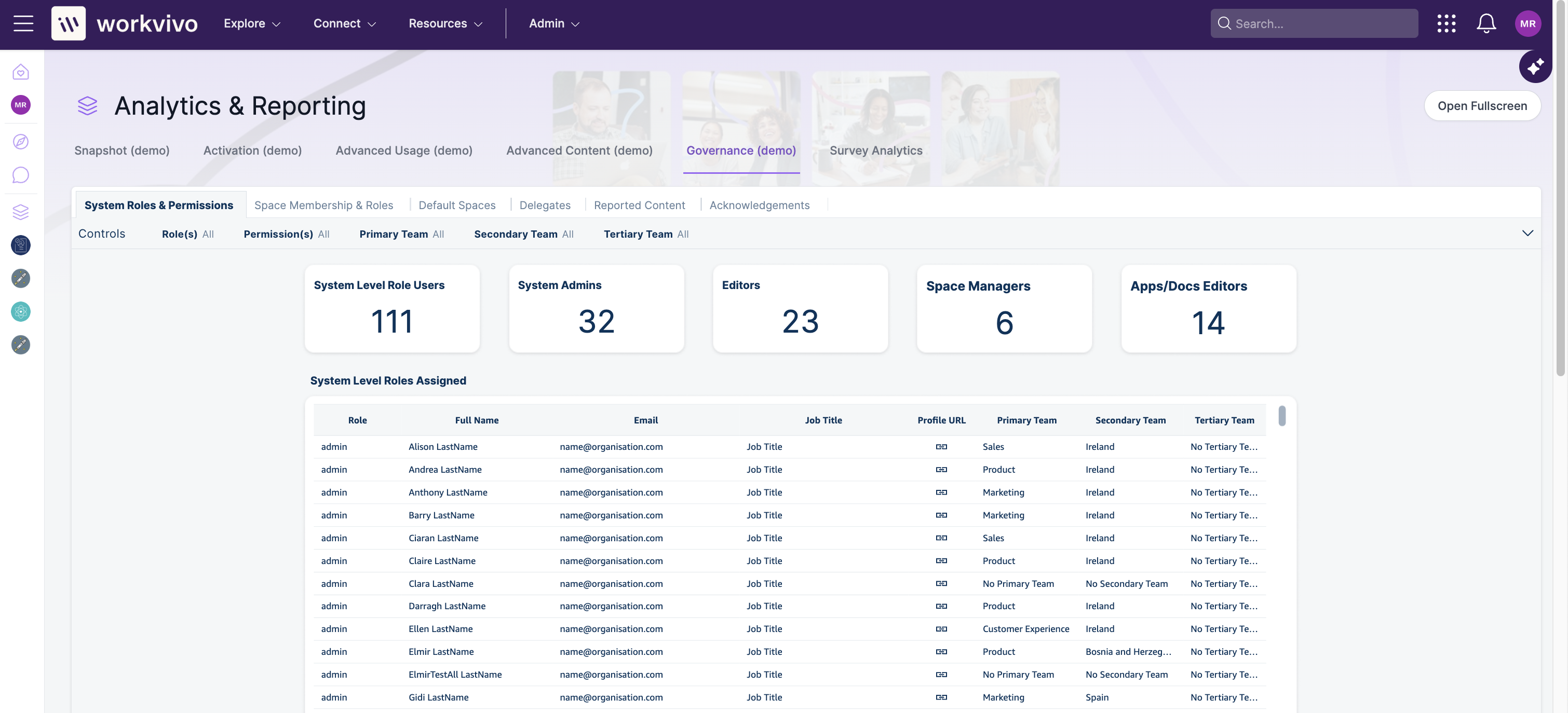The height and width of the screenshot is (713, 1568).
Task: Click the home heart sidebar icon
Action: (x=21, y=73)
